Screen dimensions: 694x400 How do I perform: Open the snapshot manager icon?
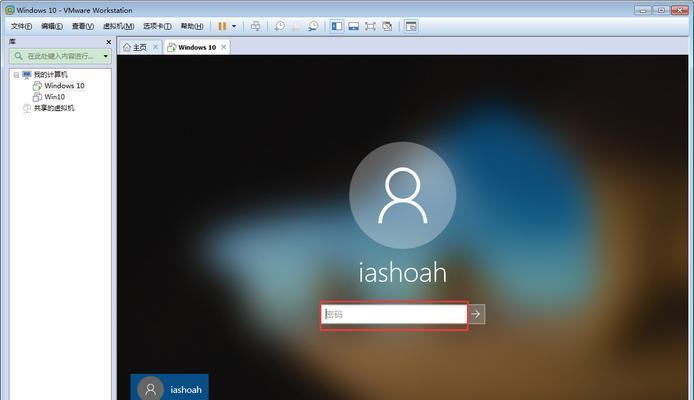313,26
